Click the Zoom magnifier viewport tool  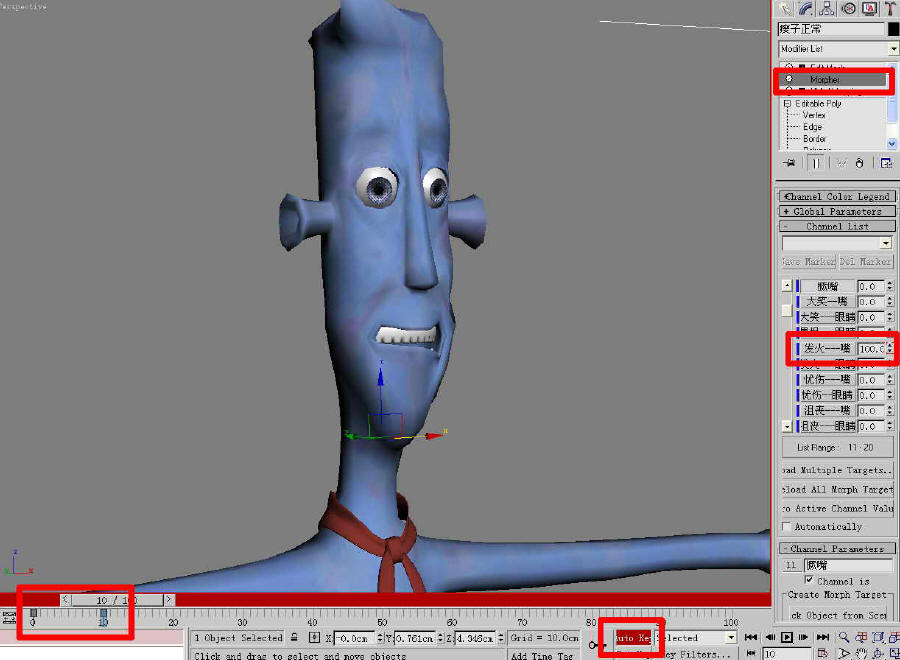click(844, 637)
